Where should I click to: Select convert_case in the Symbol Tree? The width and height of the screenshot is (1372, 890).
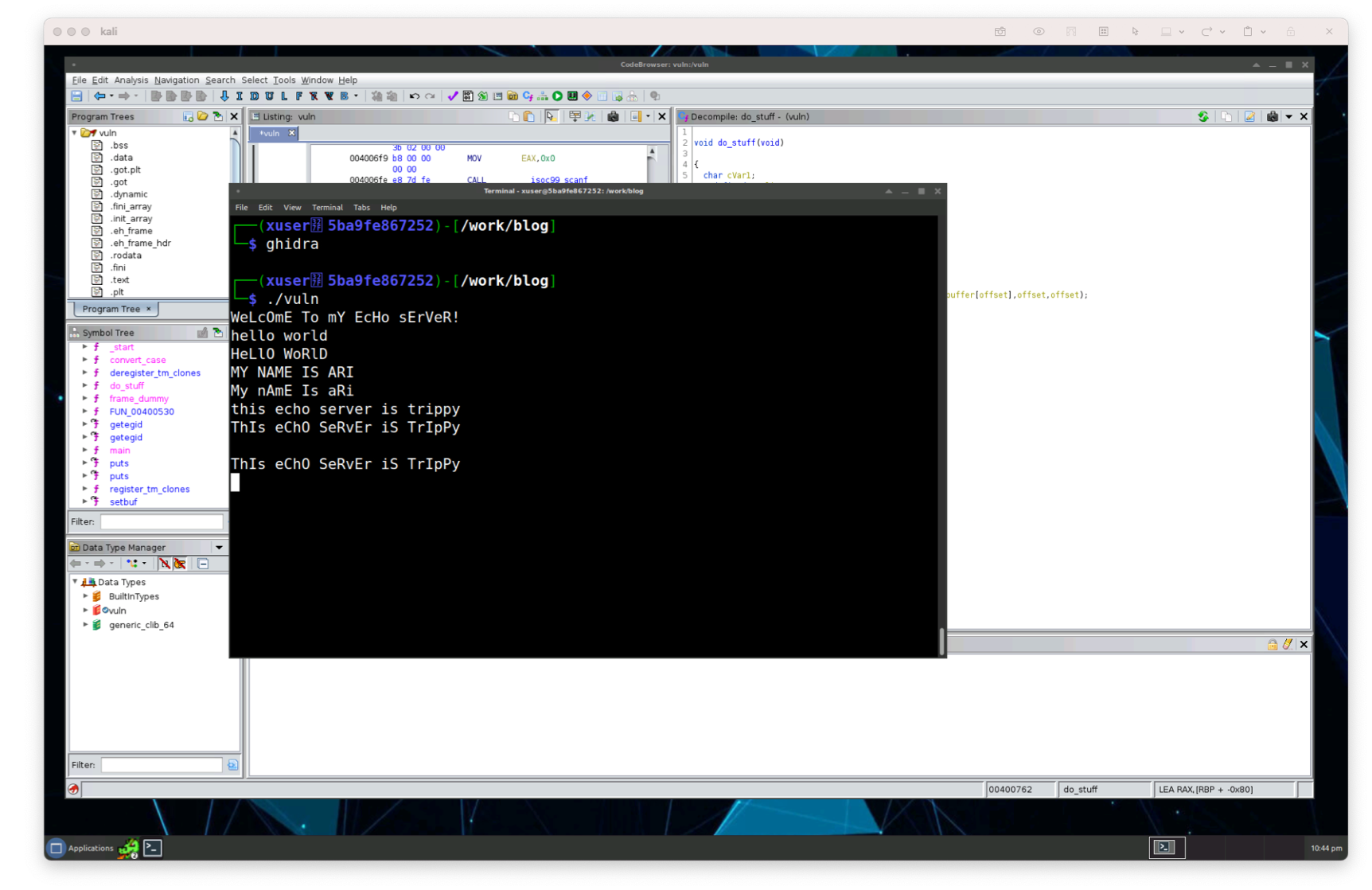[x=138, y=360]
